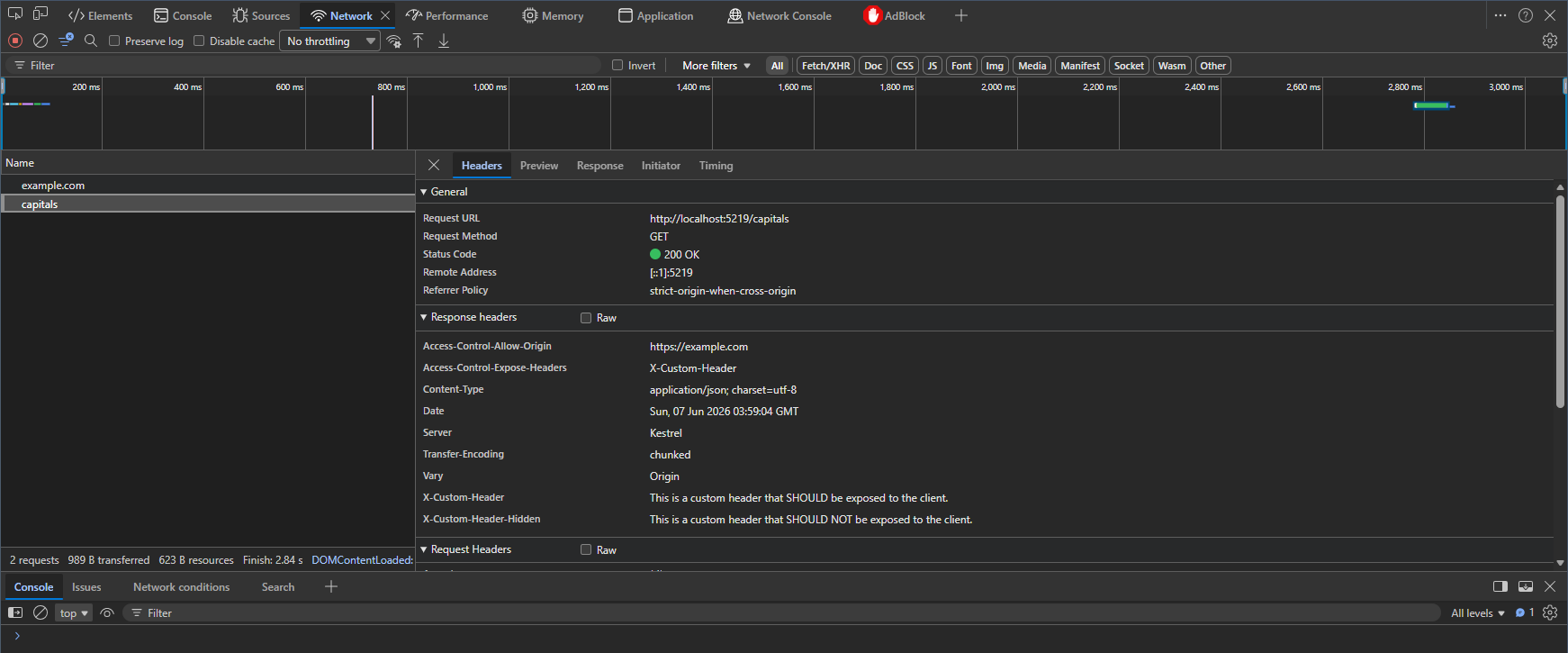Image resolution: width=1568 pixels, height=653 pixels.
Task: Click the Name column header
Action: [x=208, y=163]
